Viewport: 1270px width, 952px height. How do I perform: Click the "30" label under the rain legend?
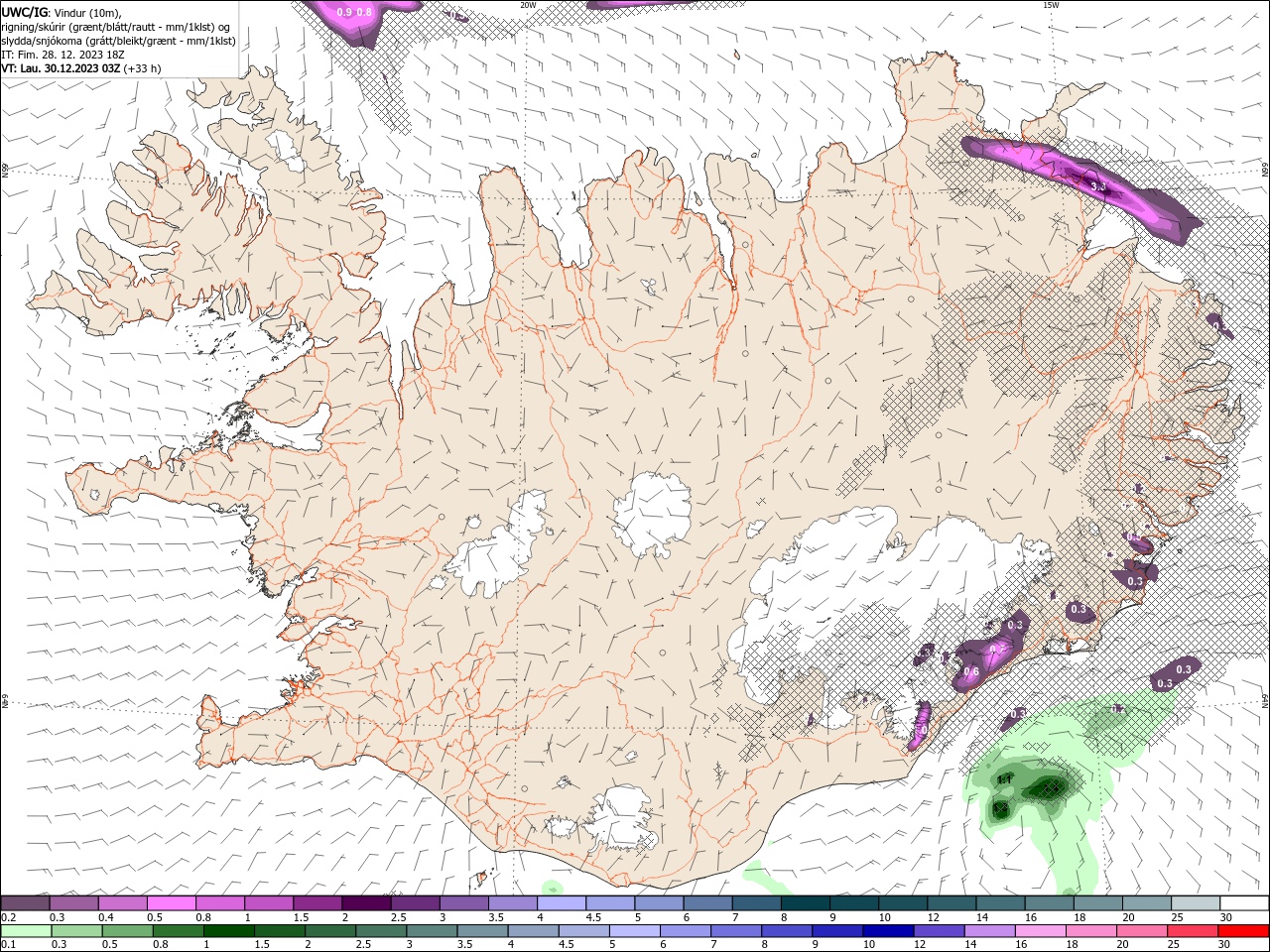pyautogui.click(x=1225, y=944)
